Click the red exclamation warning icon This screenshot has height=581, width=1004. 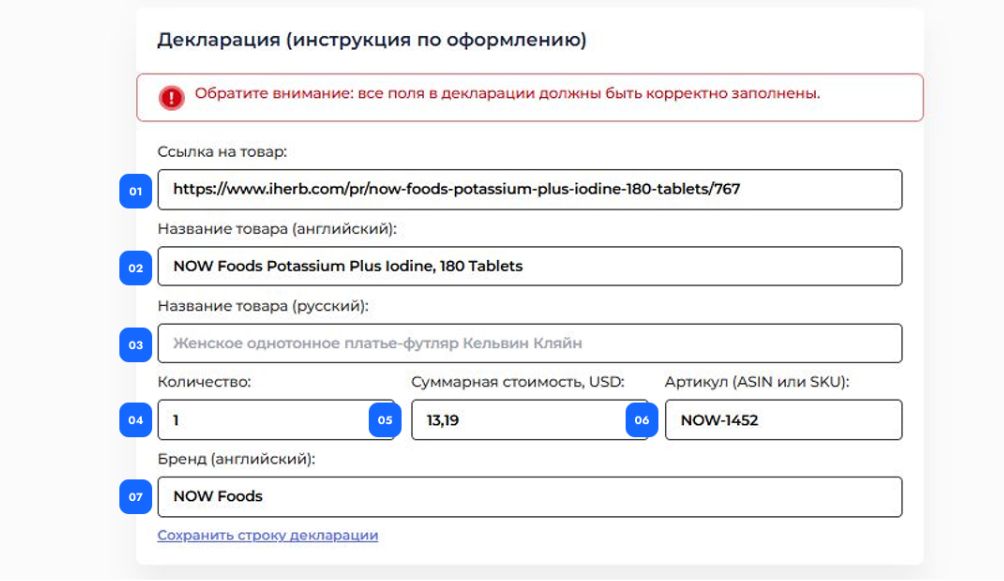[171, 97]
